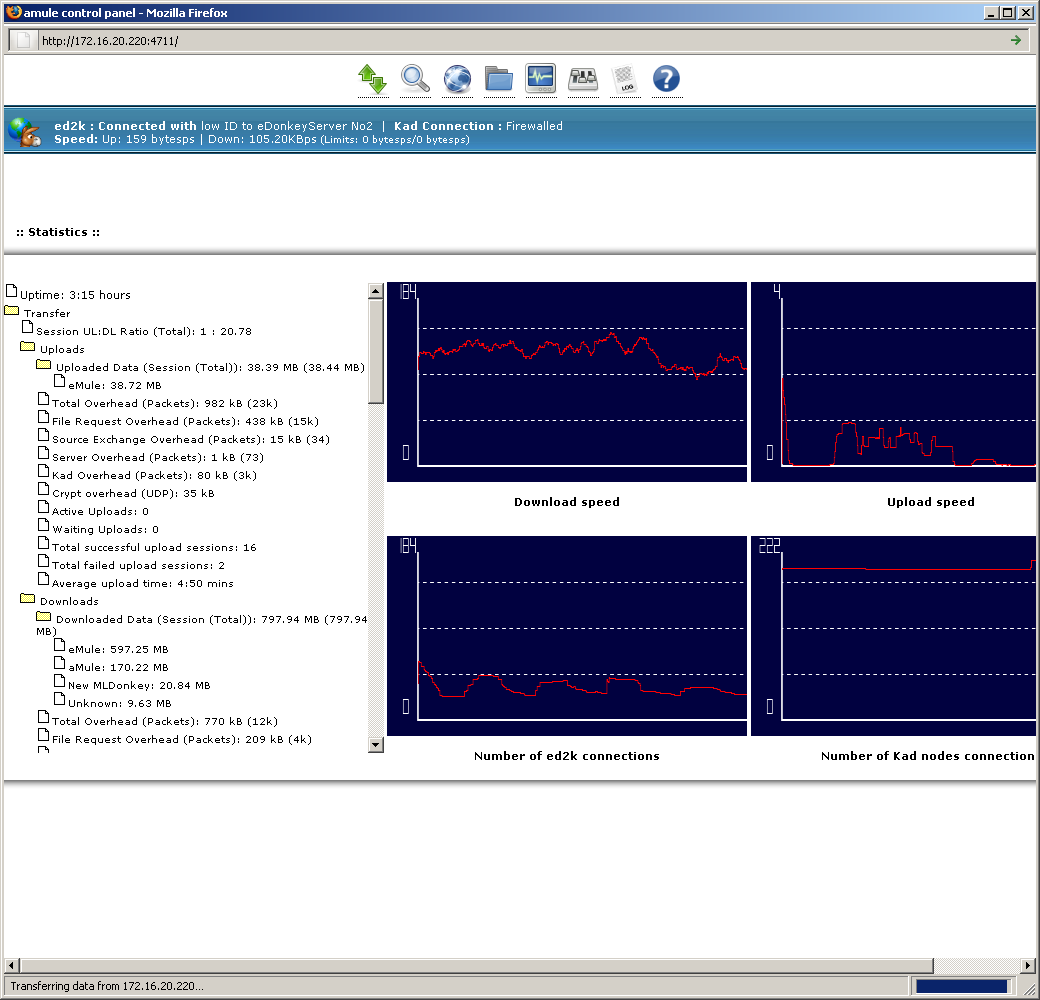Image resolution: width=1040 pixels, height=1000 pixels.
Task: Collapse the Transfer folder node
Action: click(x=12, y=310)
